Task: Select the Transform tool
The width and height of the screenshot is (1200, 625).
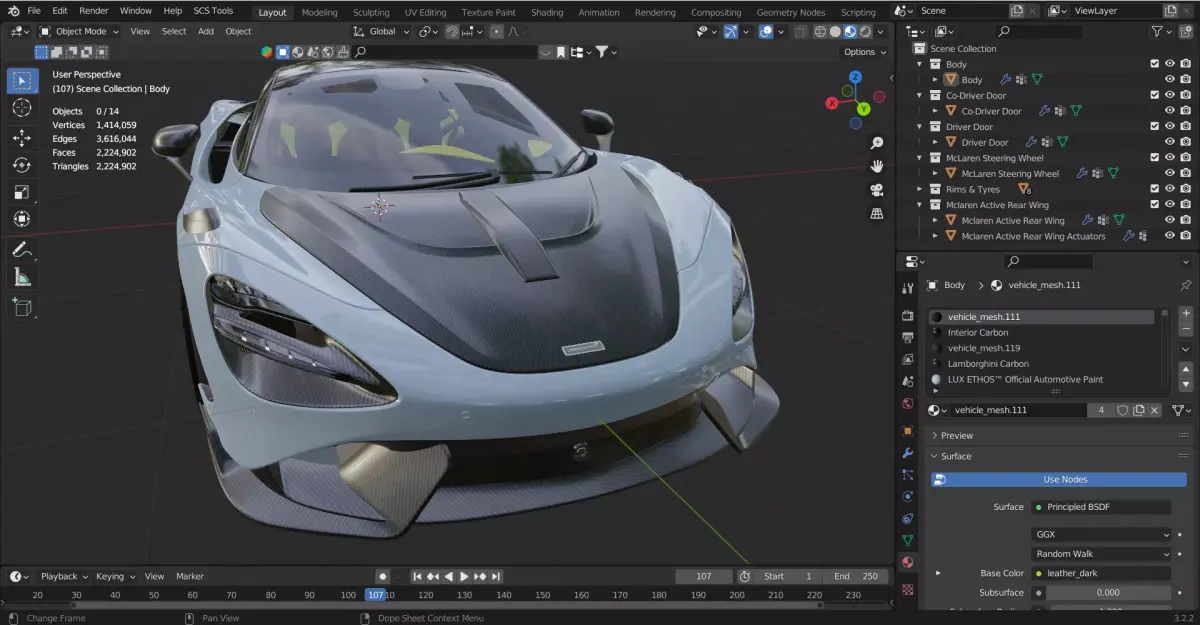Action: click(x=22, y=219)
